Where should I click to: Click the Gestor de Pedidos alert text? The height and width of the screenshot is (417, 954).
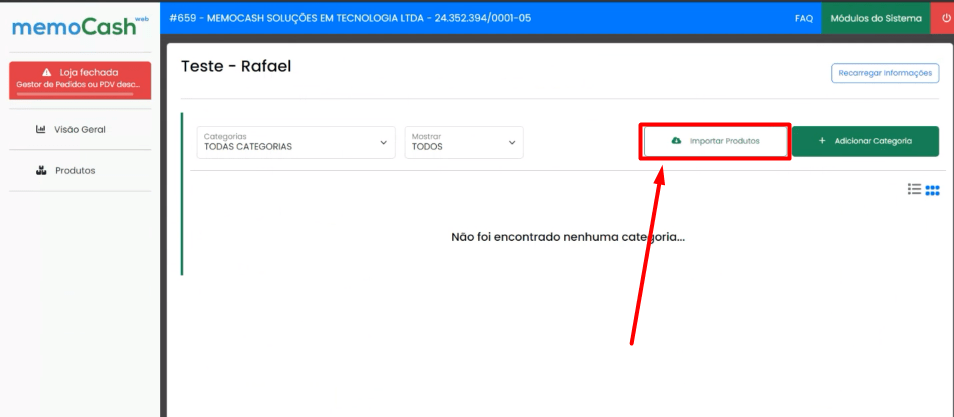click(x=80, y=85)
